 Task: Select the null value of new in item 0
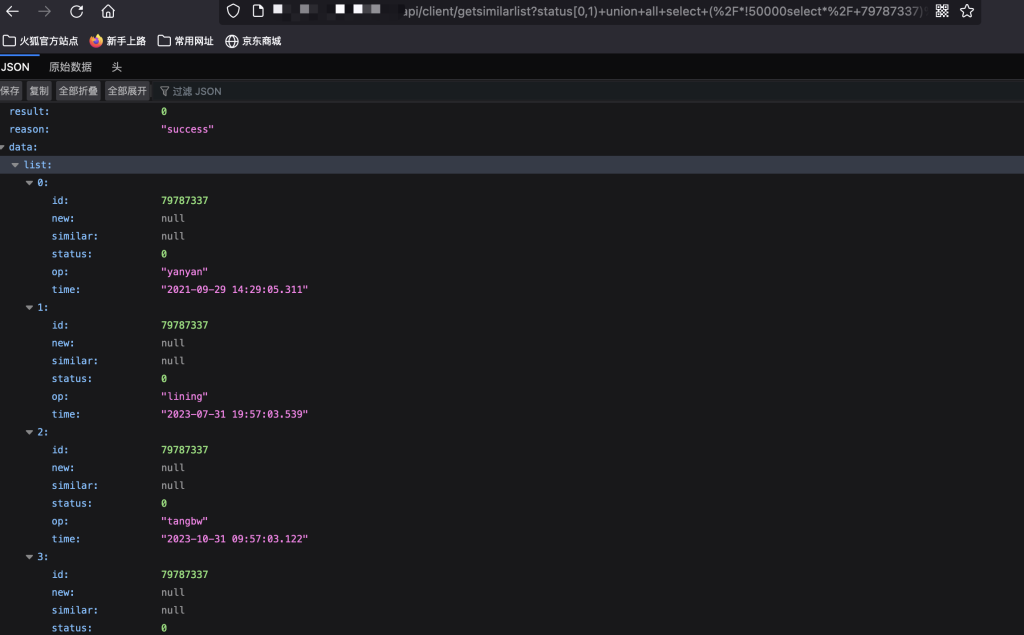pos(173,219)
